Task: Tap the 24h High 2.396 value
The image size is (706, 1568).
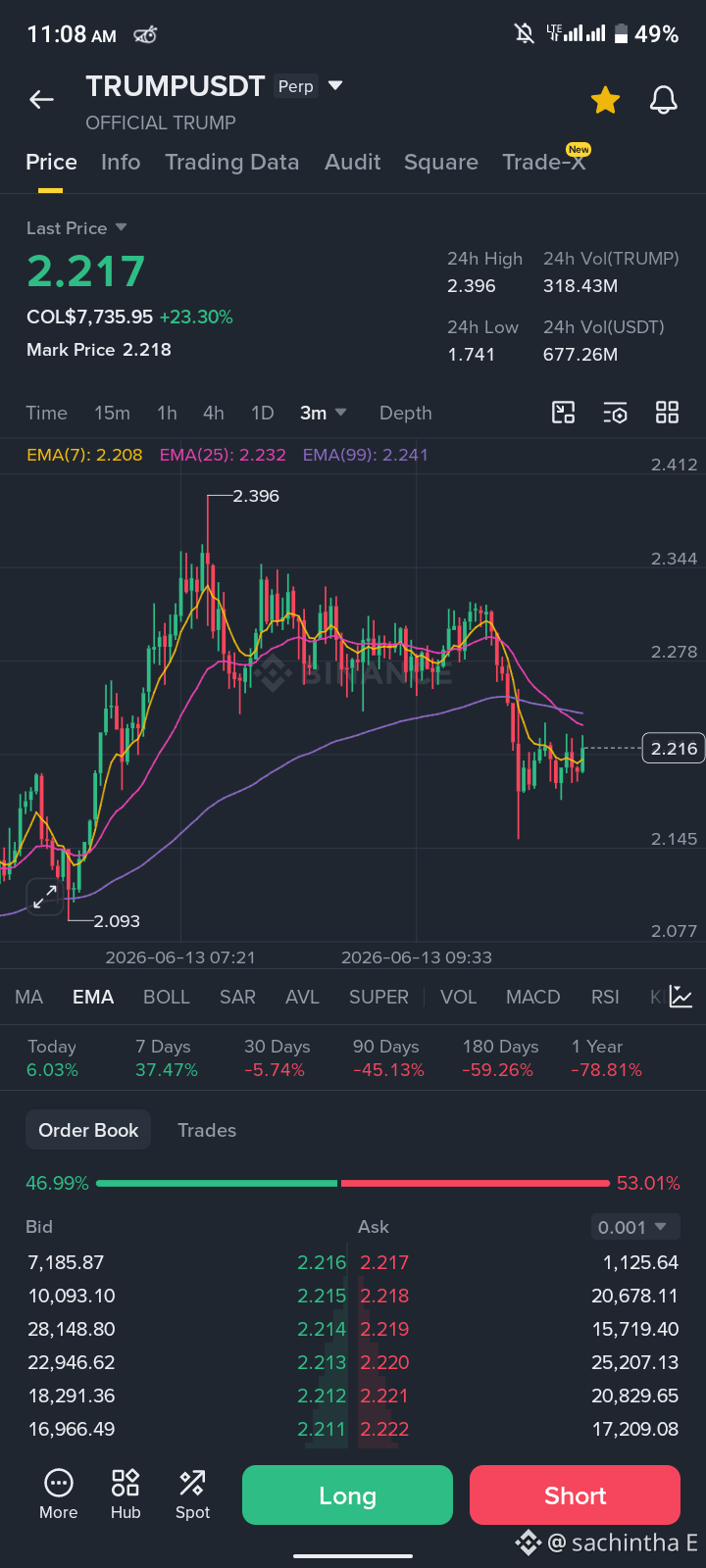Action: click(x=472, y=286)
